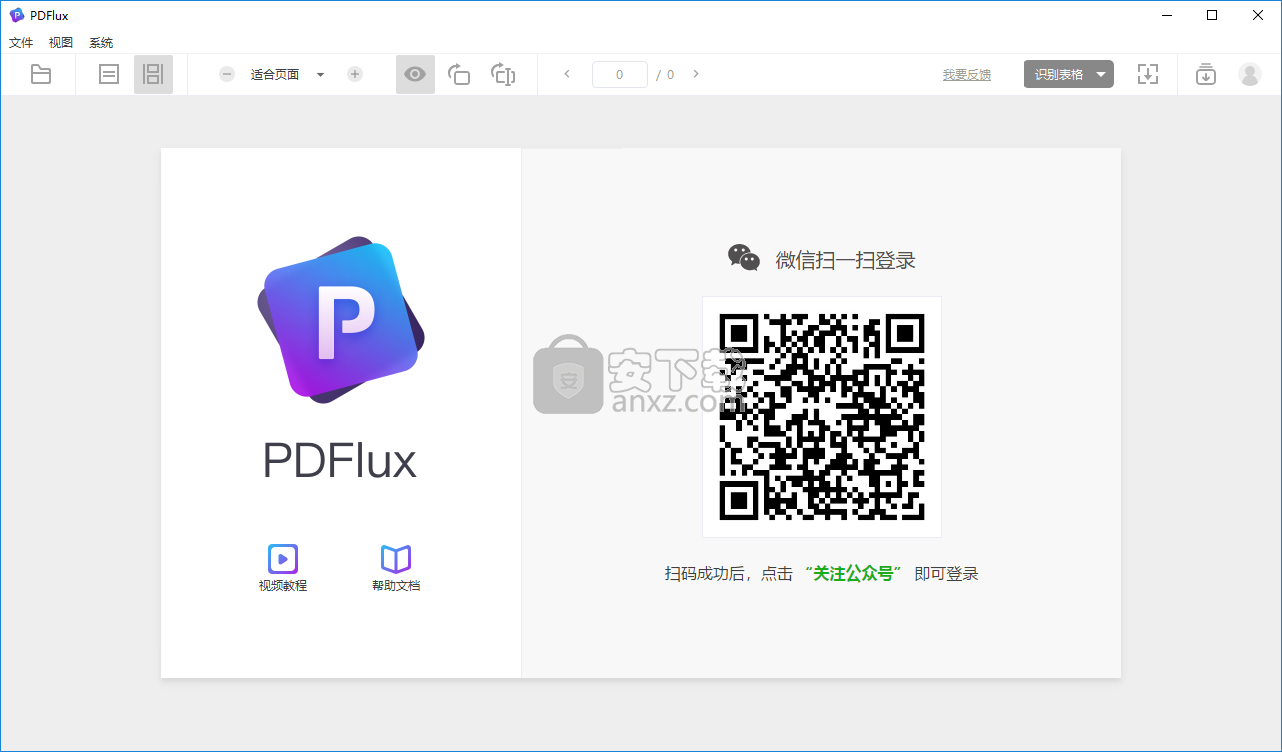The width and height of the screenshot is (1282, 752).
Task: Switch to continuous page layout icon
Action: click(153, 74)
